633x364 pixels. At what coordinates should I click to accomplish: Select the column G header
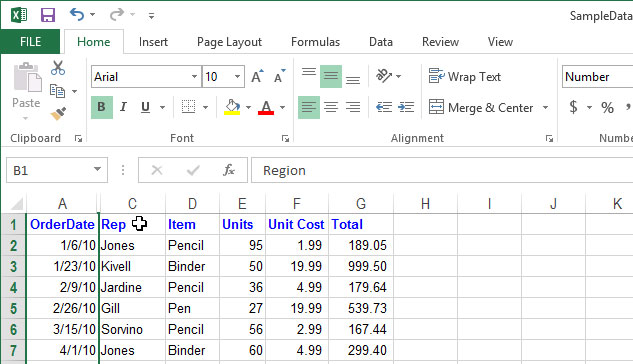[361, 204]
